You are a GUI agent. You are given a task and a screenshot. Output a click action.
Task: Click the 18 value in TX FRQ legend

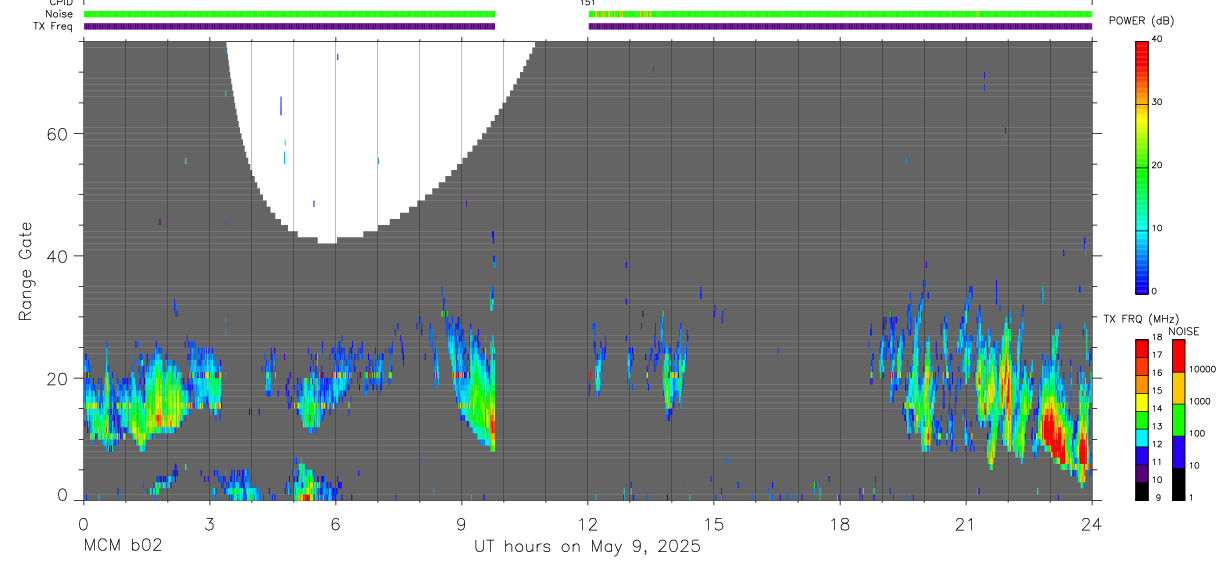[1157, 338]
